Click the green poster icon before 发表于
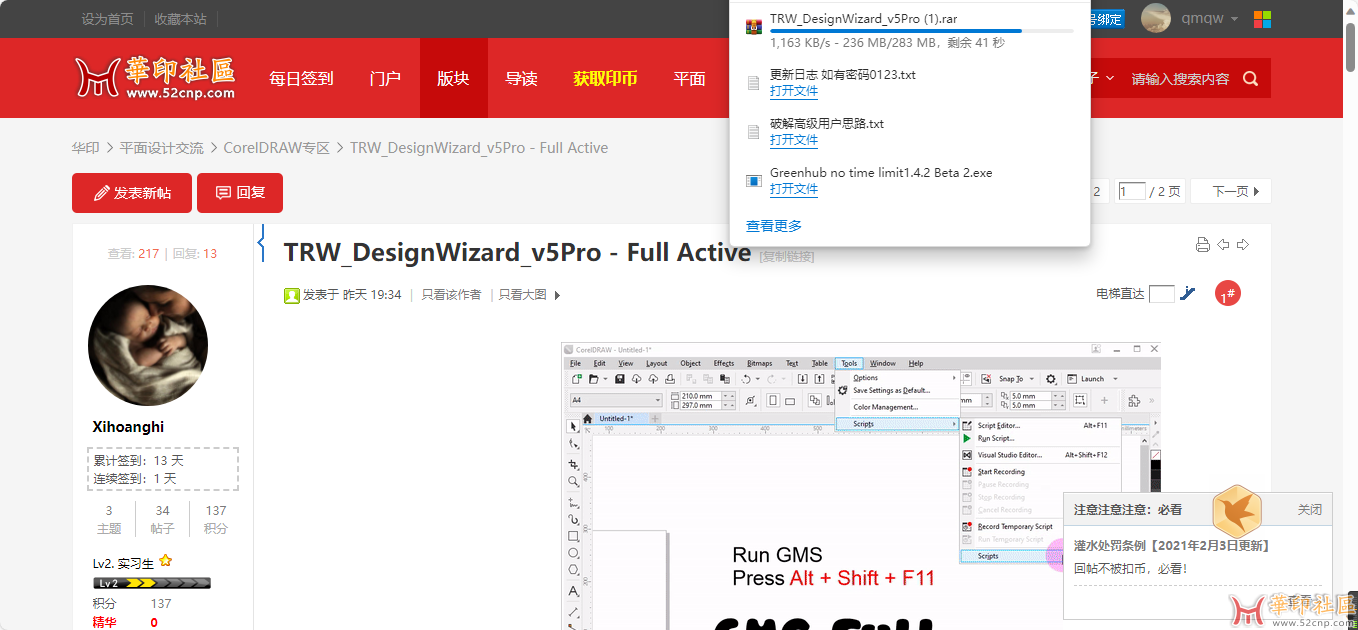 click(292, 295)
